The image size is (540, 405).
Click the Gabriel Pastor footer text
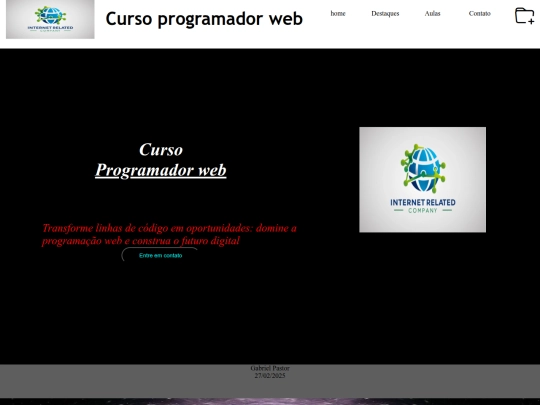tap(270, 368)
